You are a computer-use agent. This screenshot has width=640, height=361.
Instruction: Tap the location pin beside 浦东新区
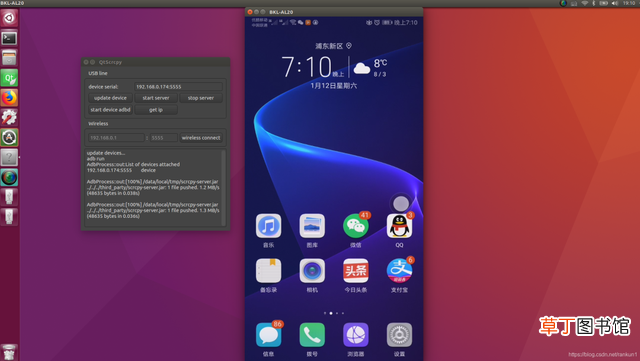[x=349, y=46]
